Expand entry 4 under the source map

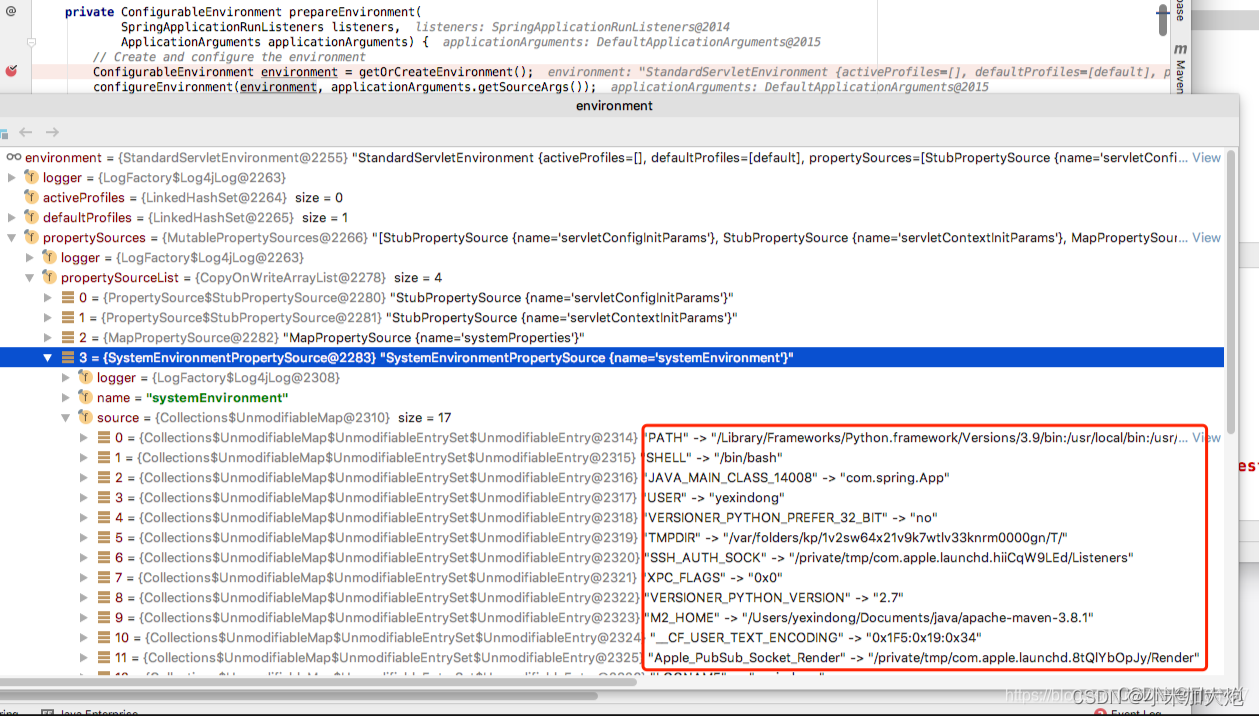tap(84, 517)
